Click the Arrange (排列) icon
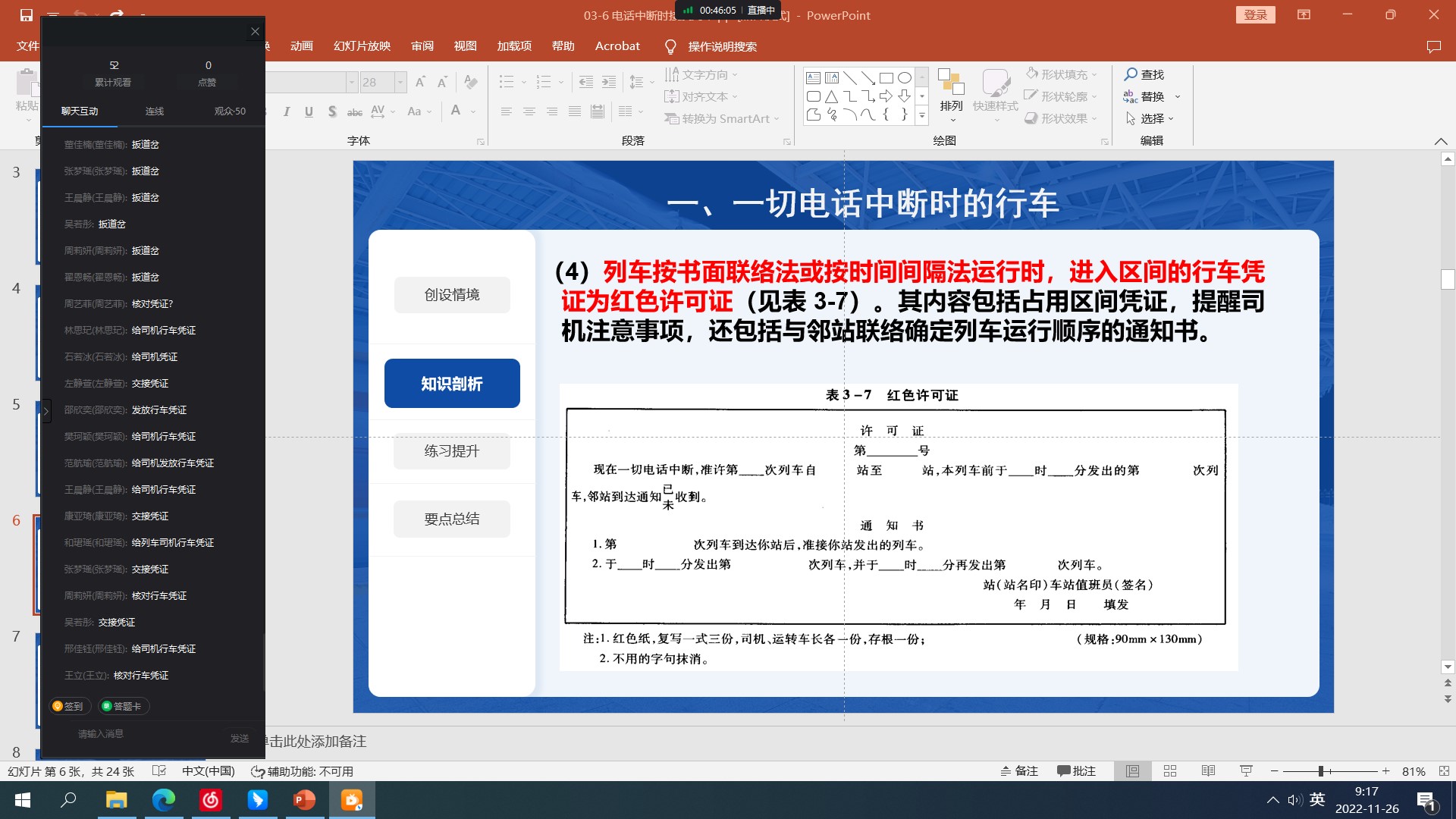This screenshot has width=1456, height=819. click(951, 82)
